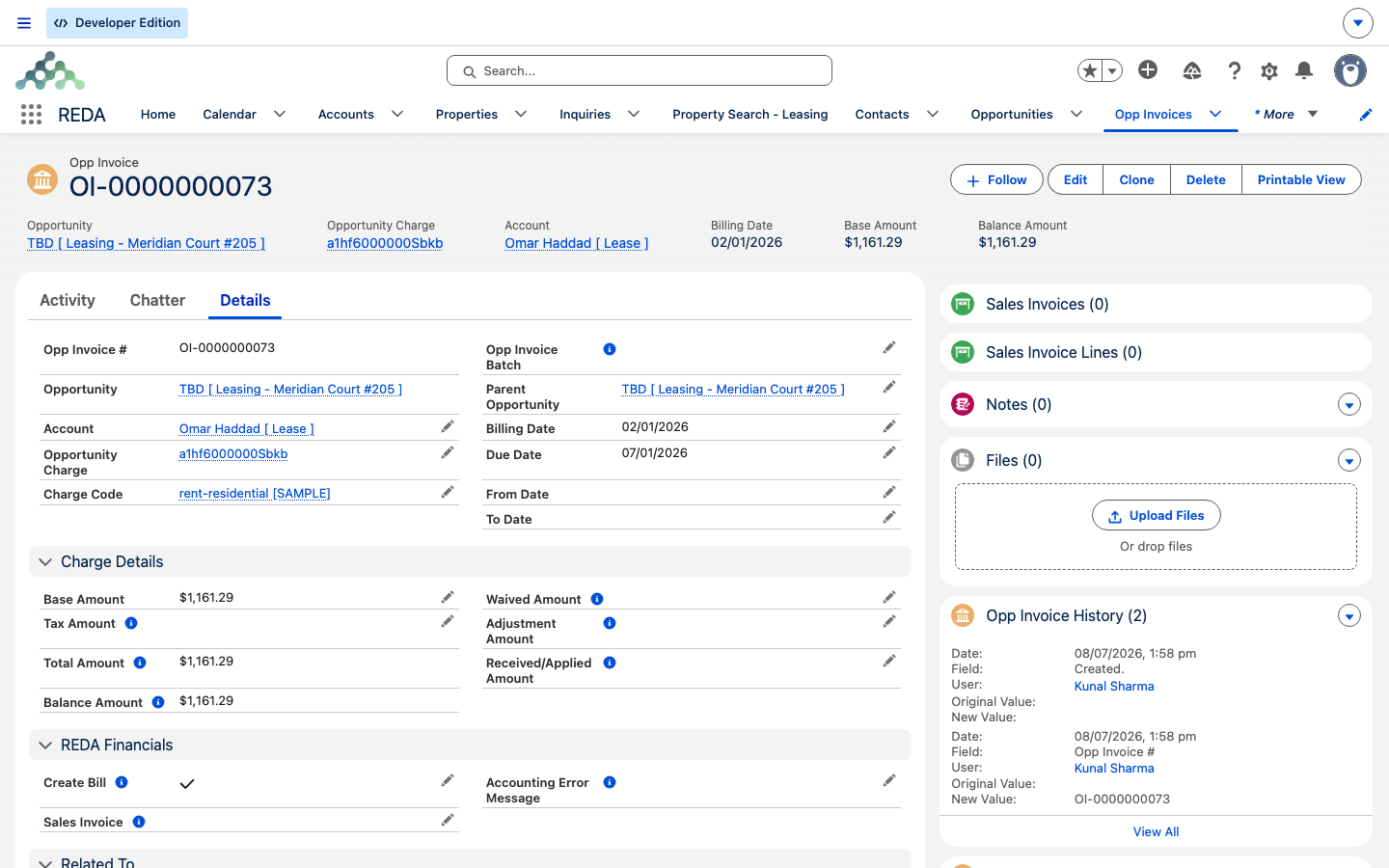Edit the Billing Date field pencil icon
1389x868 pixels.
889,426
